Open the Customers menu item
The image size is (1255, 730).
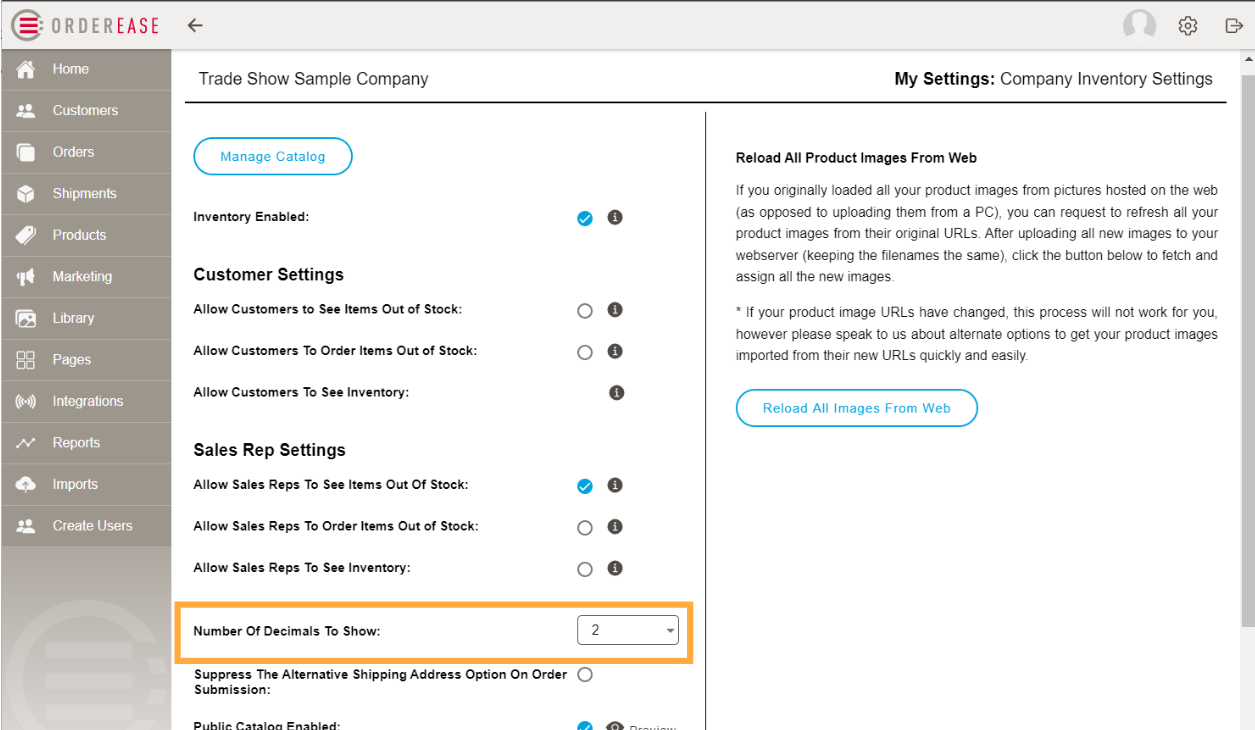pyautogui.click(x=85, y=110)
